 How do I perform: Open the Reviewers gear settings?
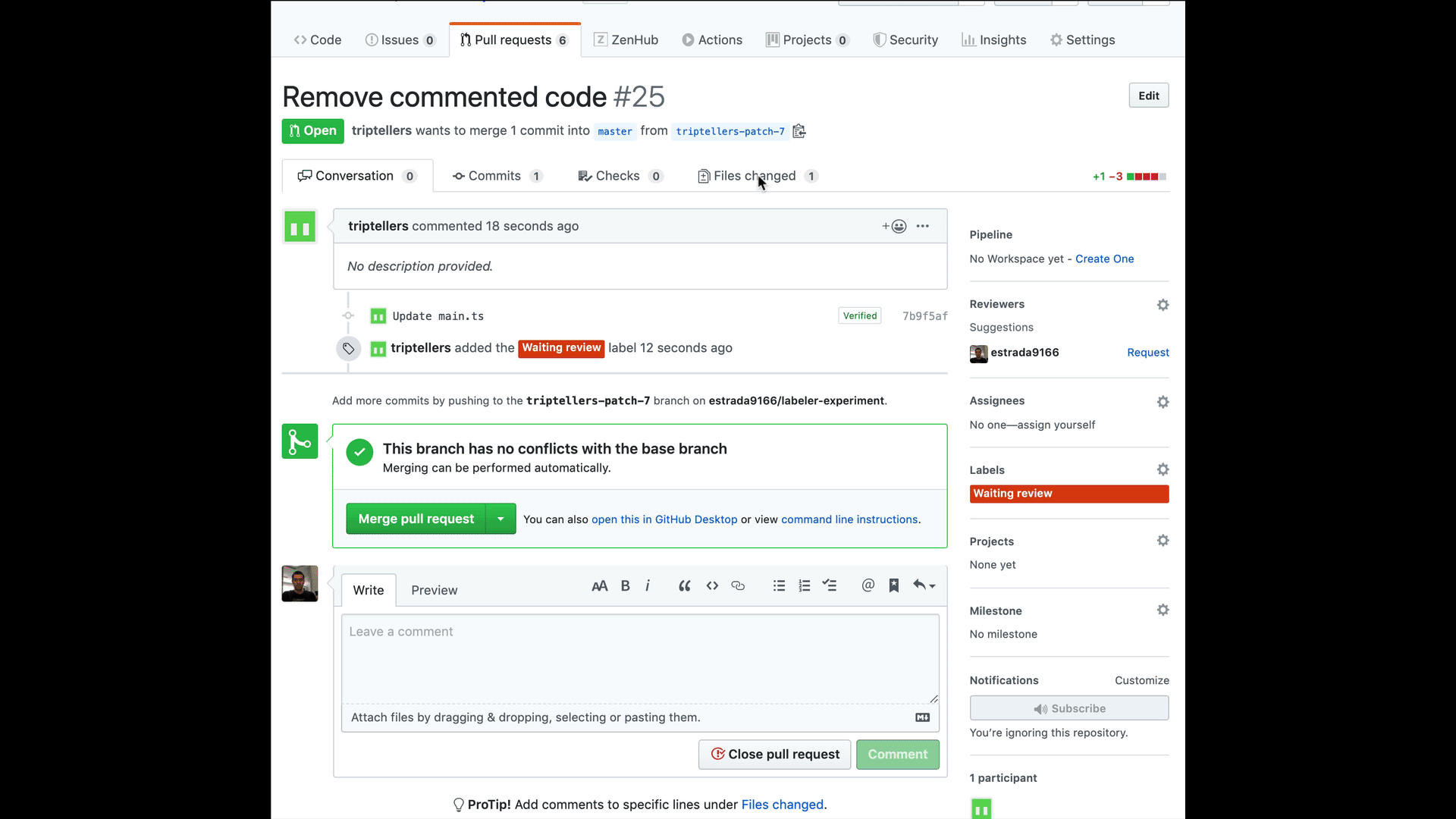pos(1163,305)
